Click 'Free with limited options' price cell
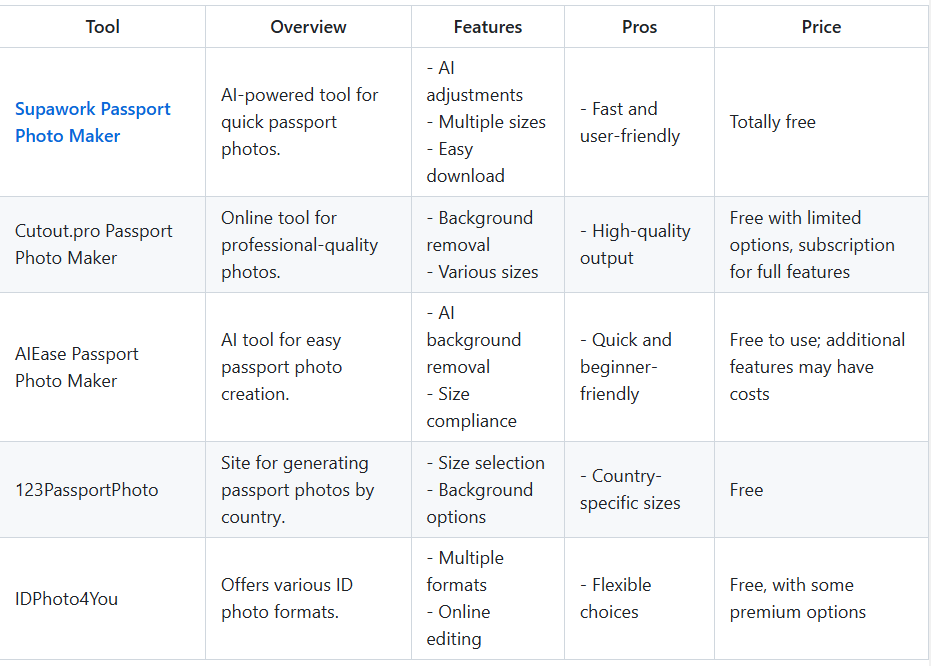931x666 pixels. pos(812,244)
